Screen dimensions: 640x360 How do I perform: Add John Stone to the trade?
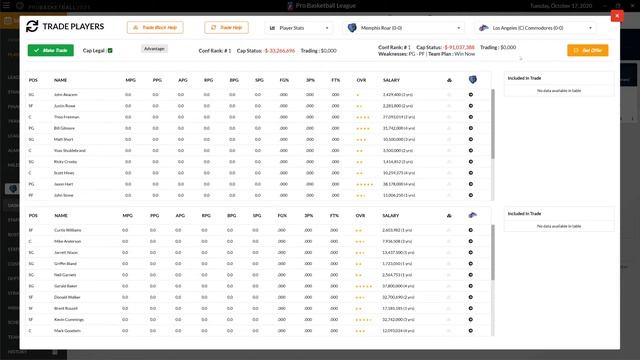471,196
